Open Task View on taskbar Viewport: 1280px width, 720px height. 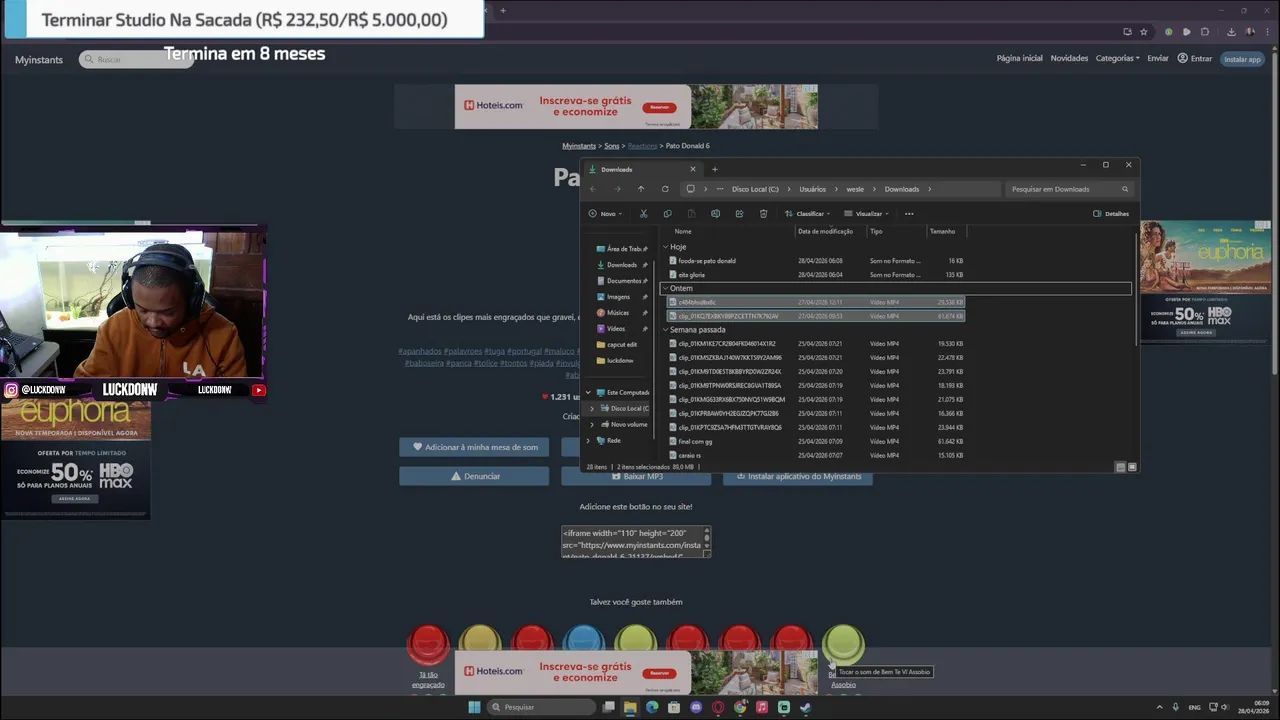608,707
